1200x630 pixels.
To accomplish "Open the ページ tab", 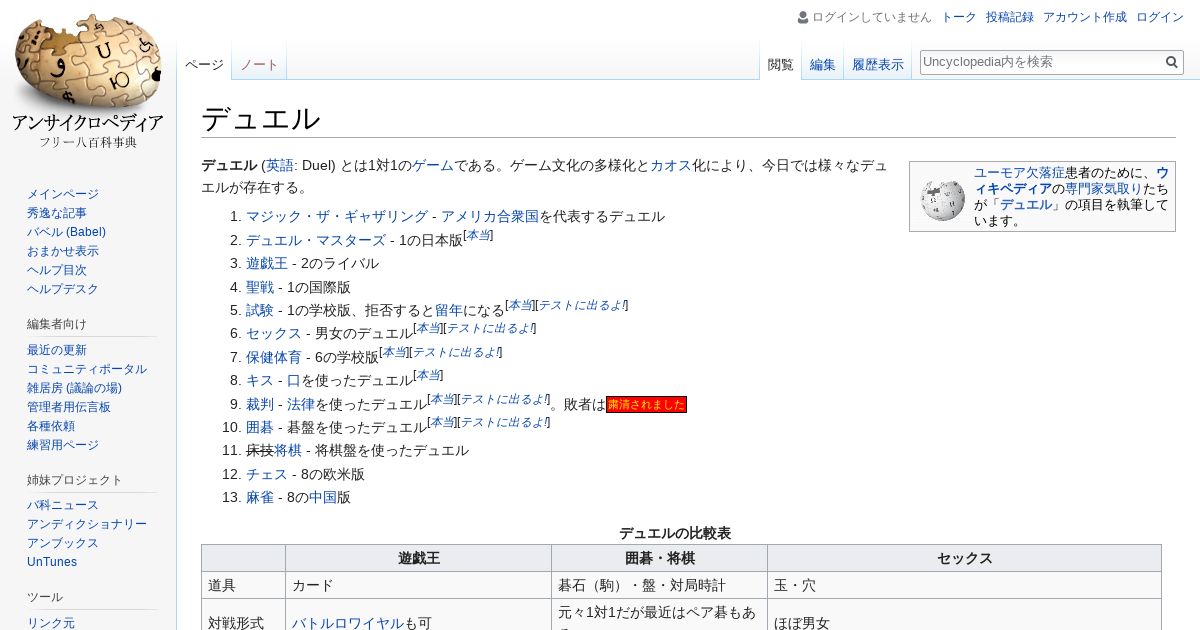I will 204,64.
